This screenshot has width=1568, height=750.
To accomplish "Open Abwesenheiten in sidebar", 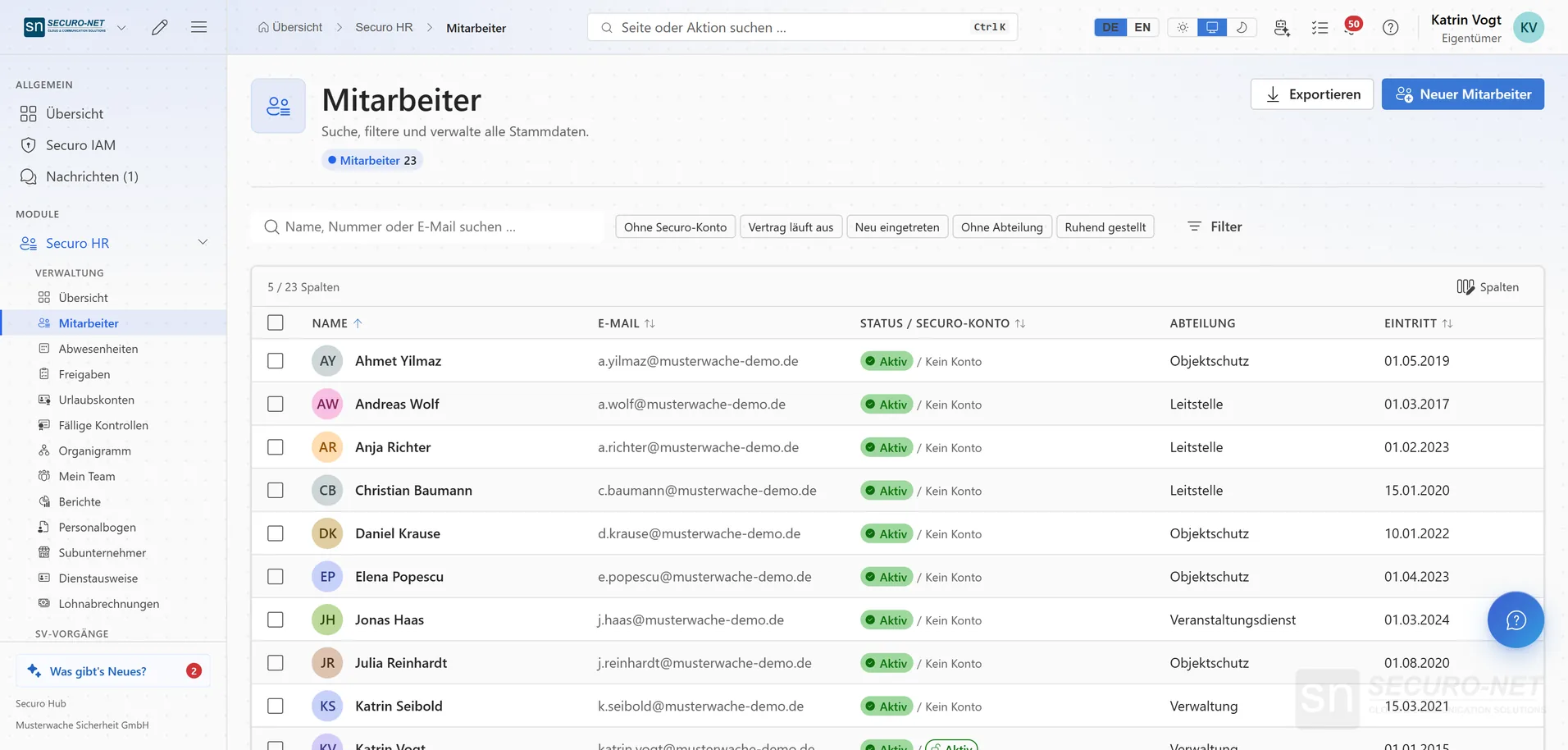I will point(98,349).
